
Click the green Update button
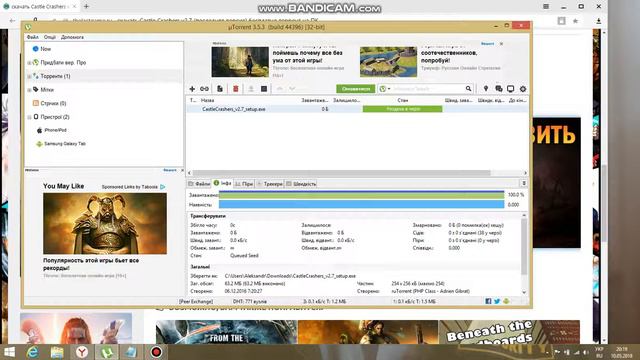356,89
